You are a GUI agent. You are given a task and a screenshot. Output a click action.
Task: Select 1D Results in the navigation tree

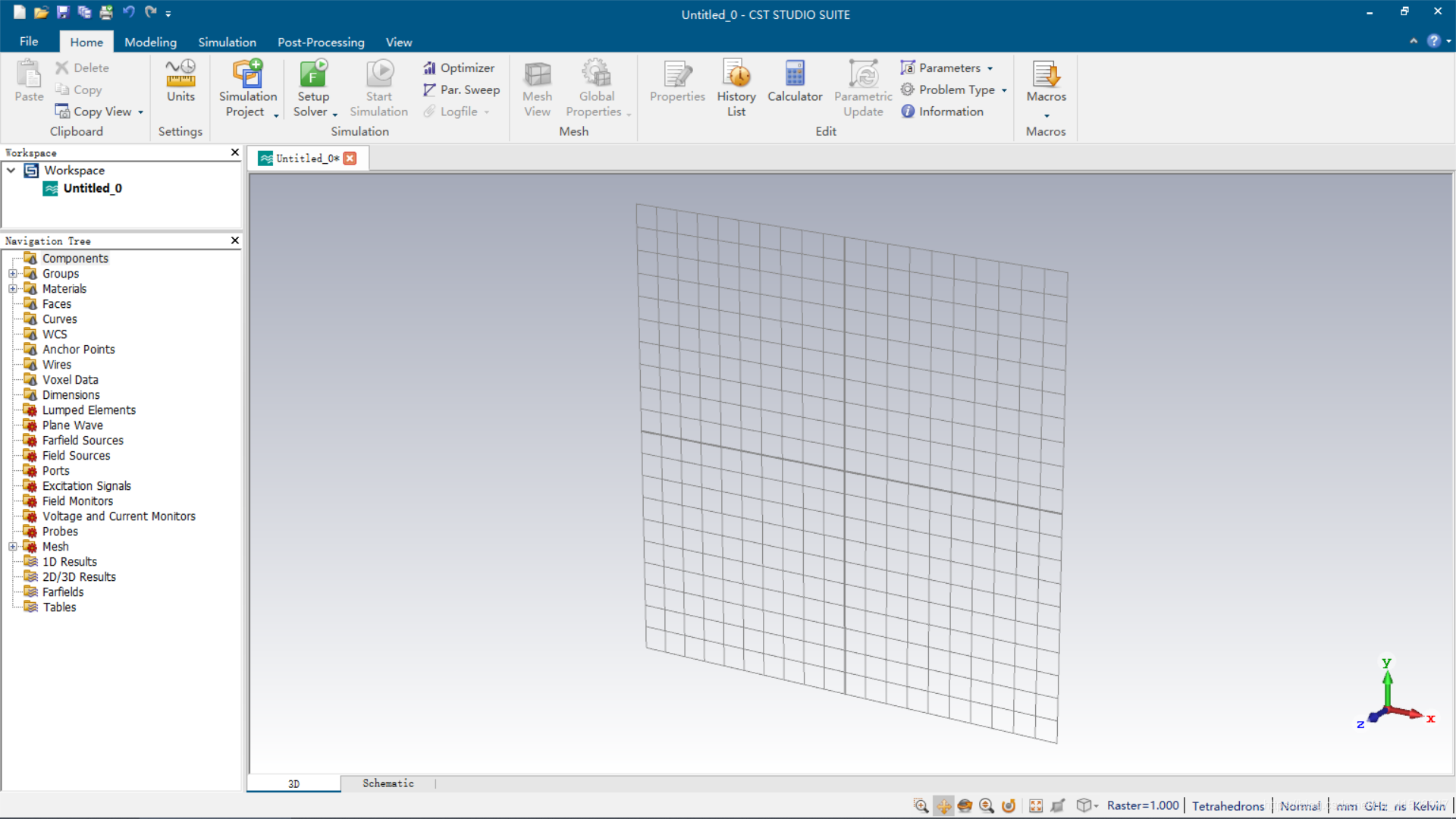[x=69, y=562]
